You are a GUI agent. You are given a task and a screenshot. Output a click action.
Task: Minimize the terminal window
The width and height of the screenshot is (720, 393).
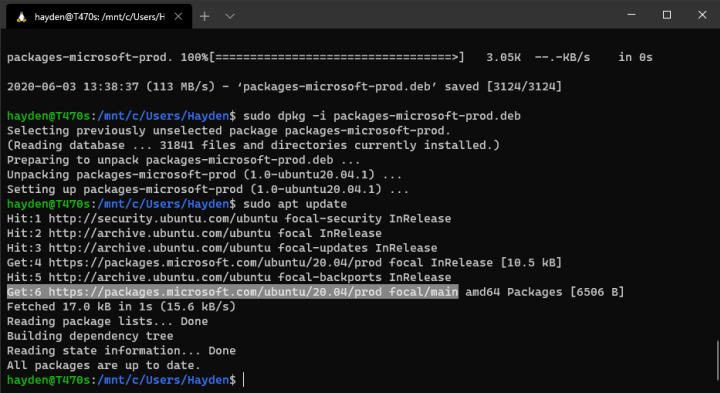coord(631,15)
